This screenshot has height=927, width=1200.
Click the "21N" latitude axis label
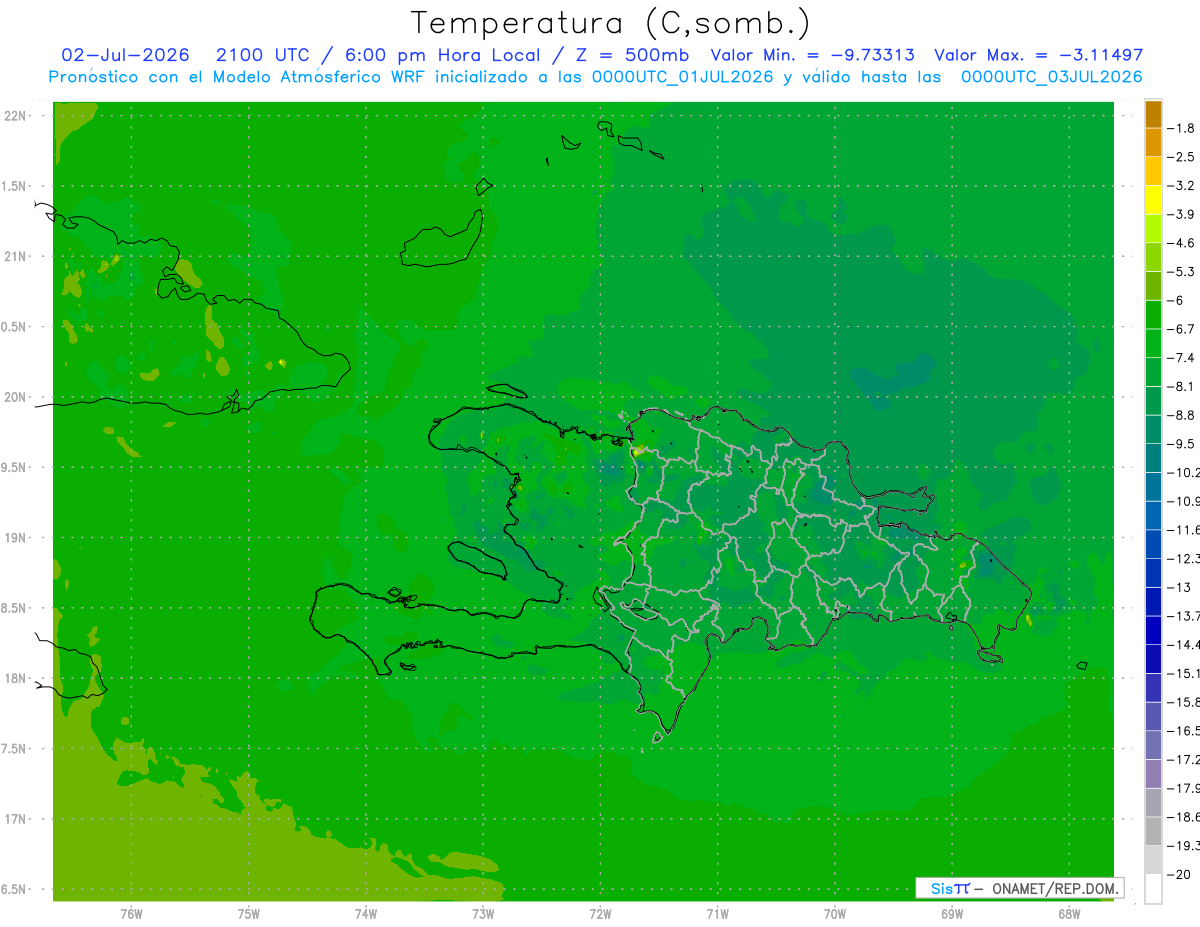[16, 257]
